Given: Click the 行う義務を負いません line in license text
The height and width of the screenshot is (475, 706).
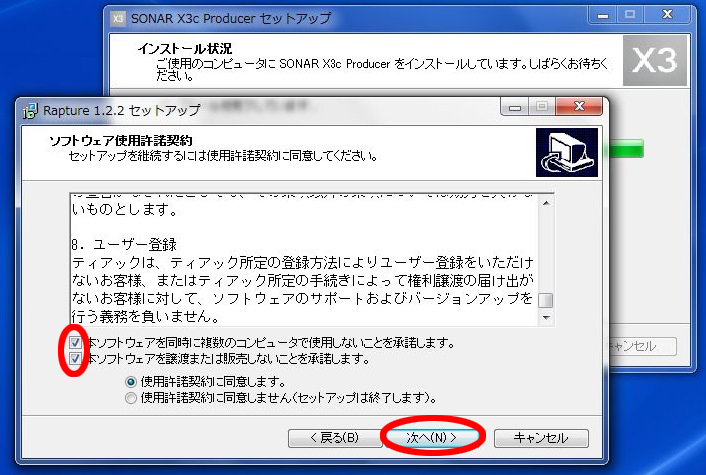Looking at the screenshot, I should [x=146, y=317].
